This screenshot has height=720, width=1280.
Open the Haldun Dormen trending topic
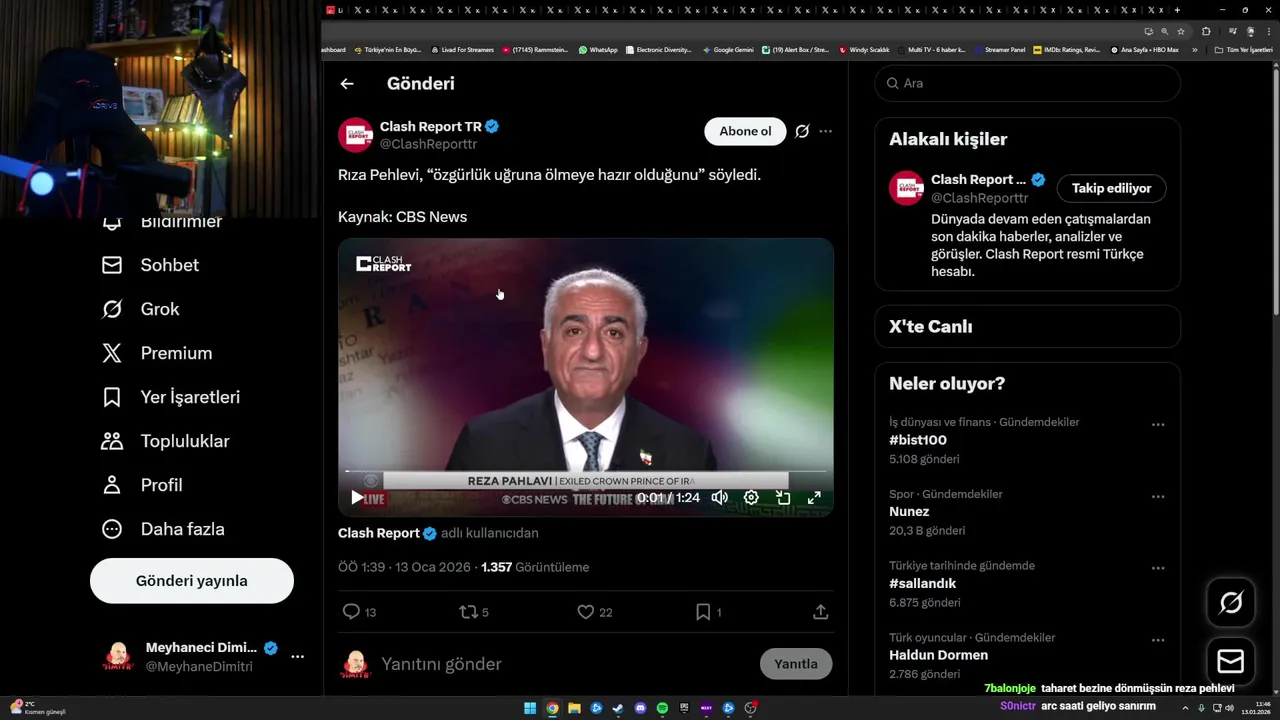pos(938,656)
